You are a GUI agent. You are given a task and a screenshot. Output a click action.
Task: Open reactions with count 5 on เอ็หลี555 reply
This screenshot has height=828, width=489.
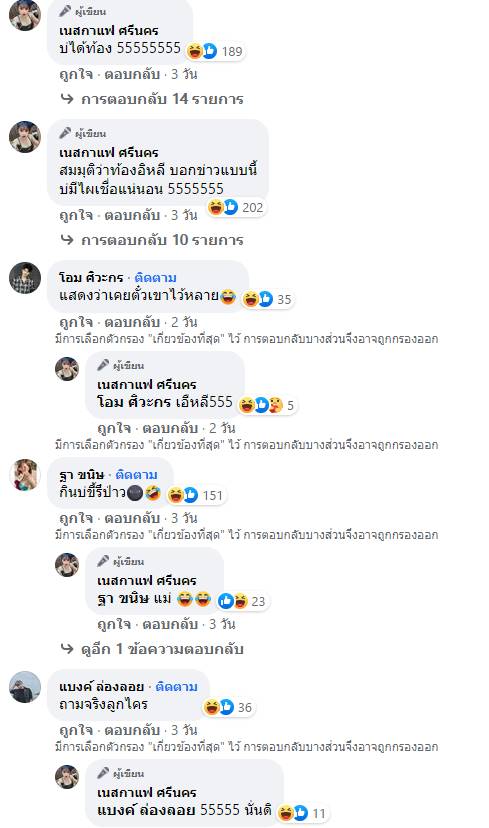click(x=267, y=405)
